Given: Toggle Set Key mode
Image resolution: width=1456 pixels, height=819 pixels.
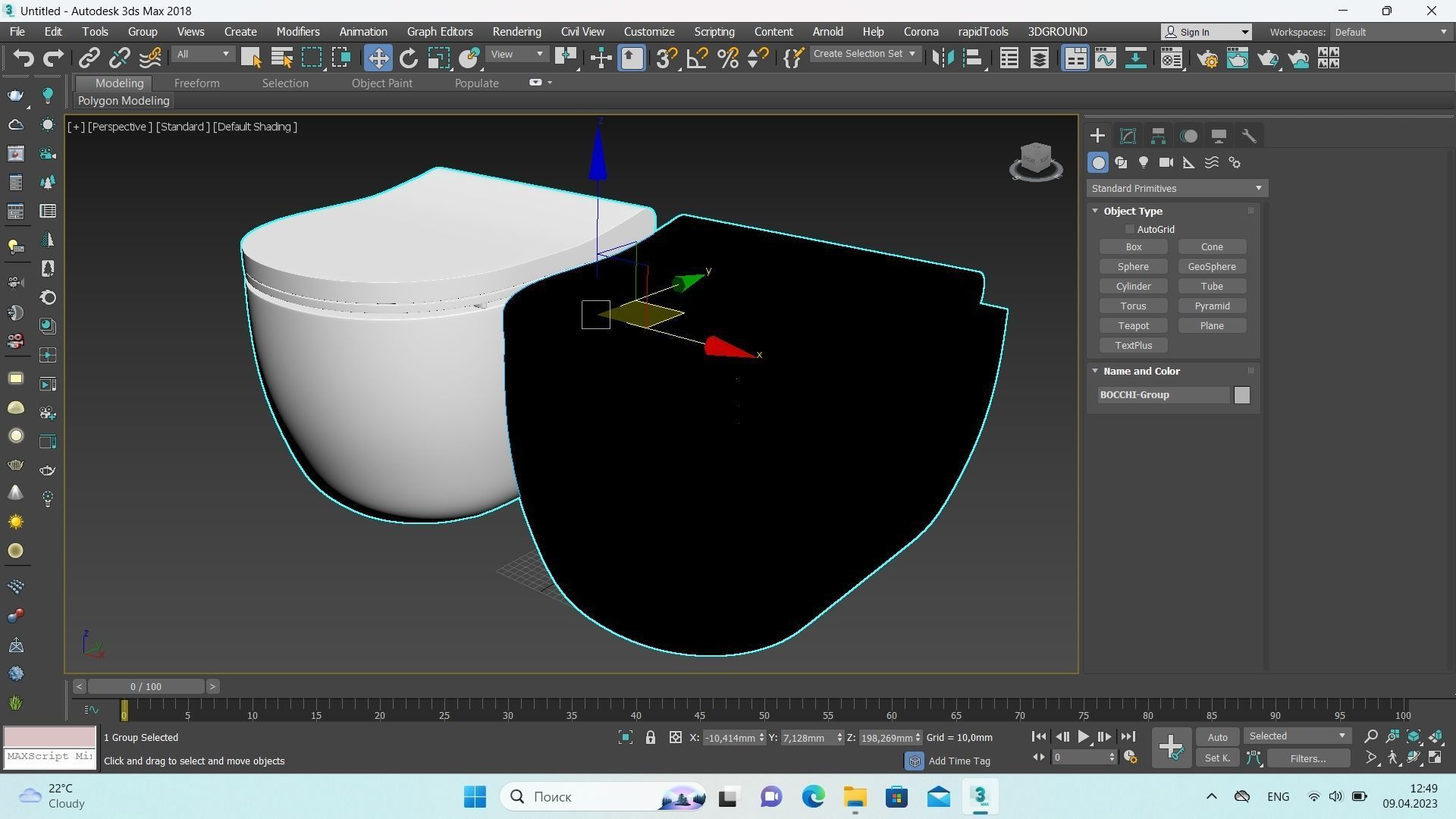Looking at the screenshot, I should coord(1217,758).
